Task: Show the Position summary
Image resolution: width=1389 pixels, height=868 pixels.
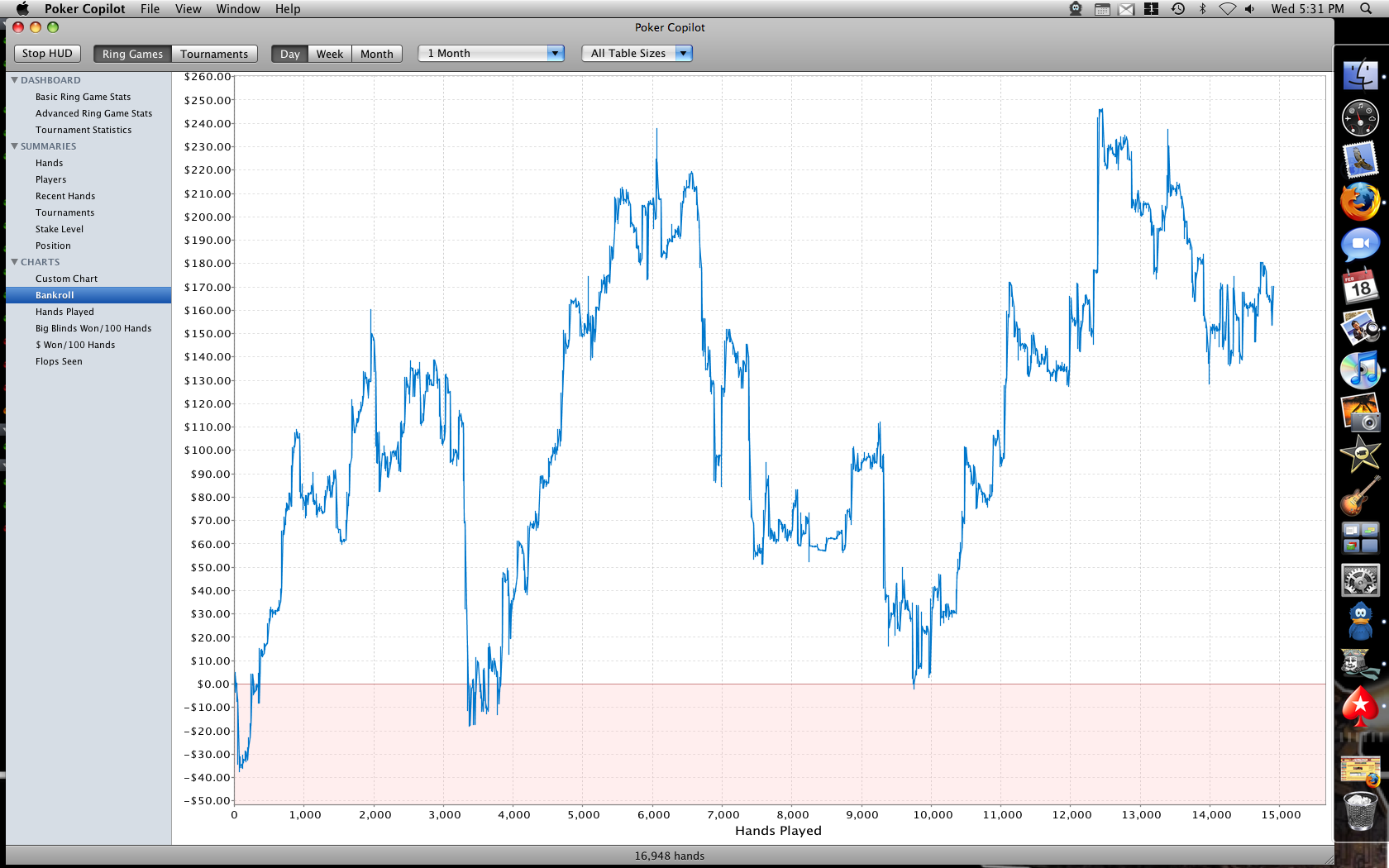Action: [x=53, y=246]
